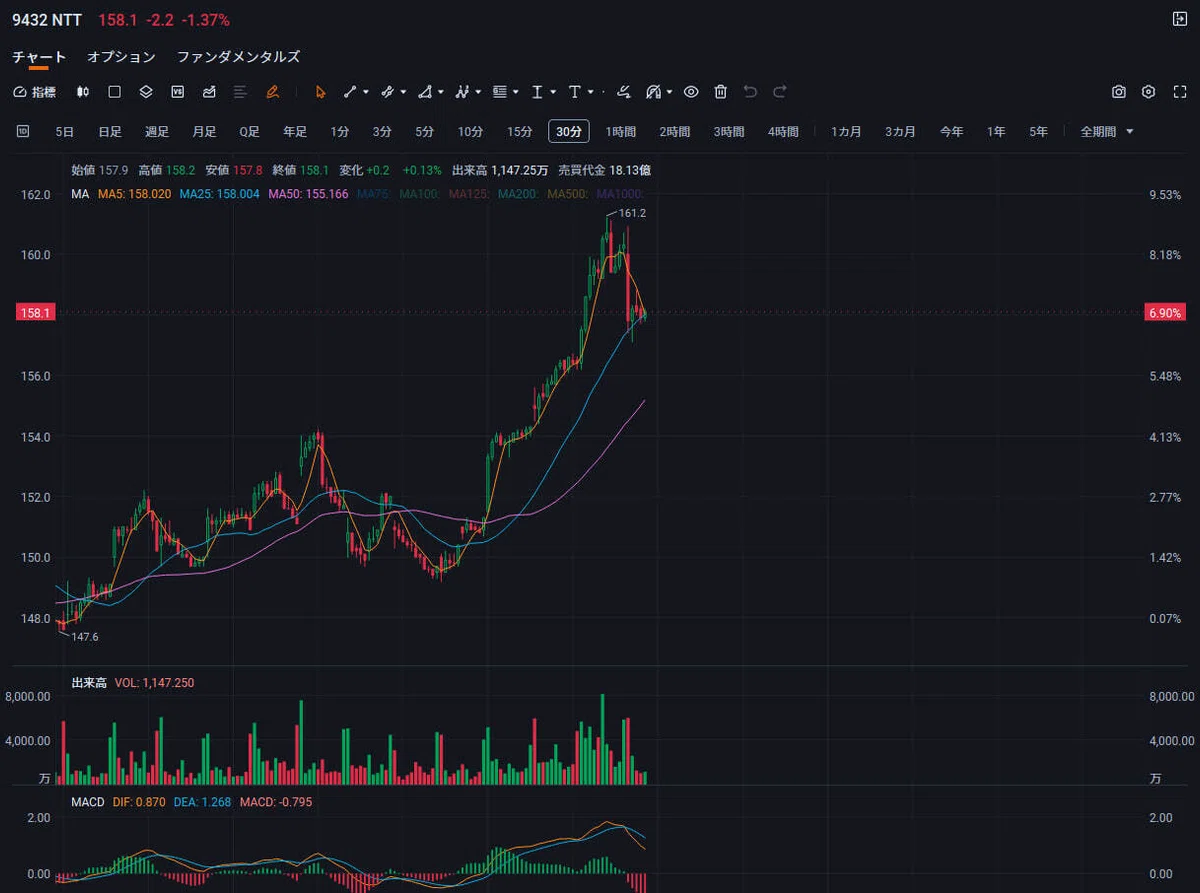
Task: Select the 1カ月 range button
Action: pyautogui.click(x=846, y=131)
